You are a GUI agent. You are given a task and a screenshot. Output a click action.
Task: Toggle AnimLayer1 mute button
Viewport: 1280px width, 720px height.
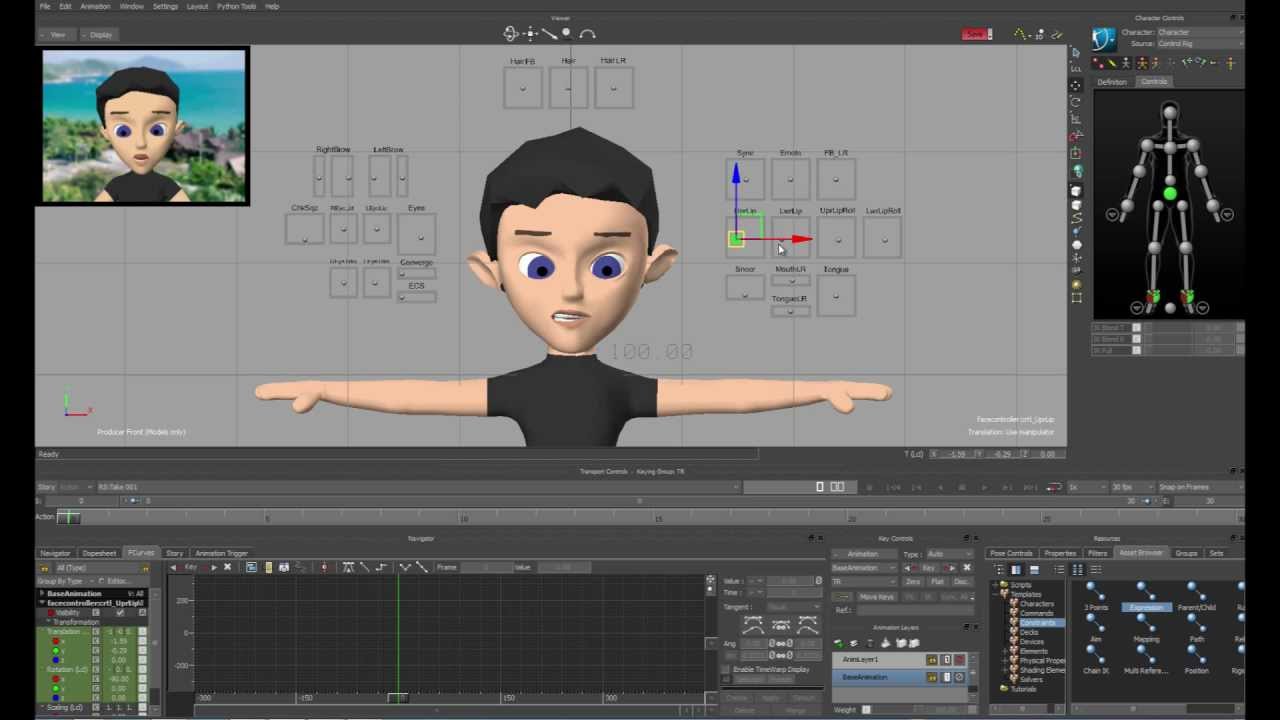pyautogui.click(x=959, y=660)
